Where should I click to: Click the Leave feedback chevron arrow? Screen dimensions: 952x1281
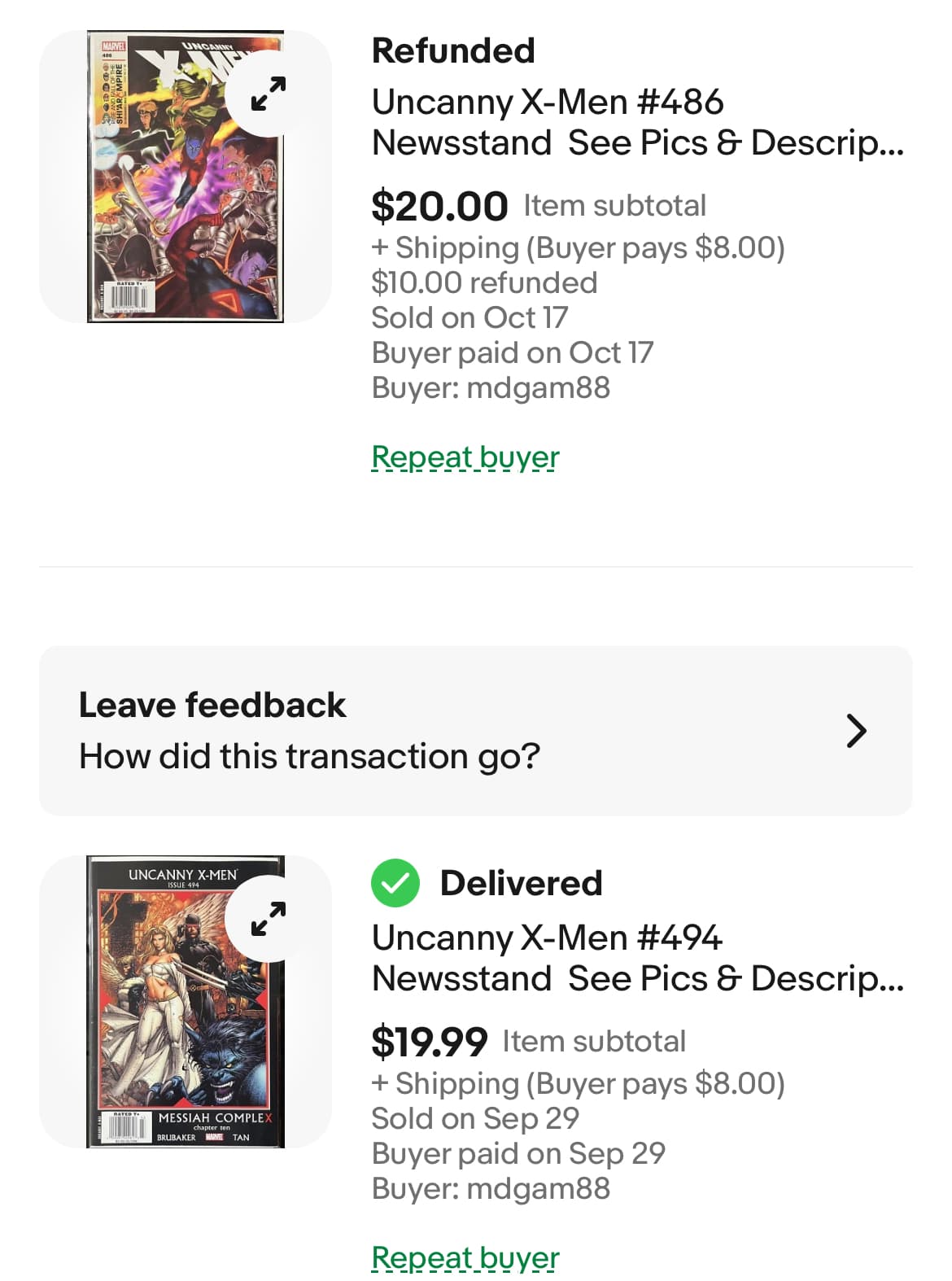point(856,731)
